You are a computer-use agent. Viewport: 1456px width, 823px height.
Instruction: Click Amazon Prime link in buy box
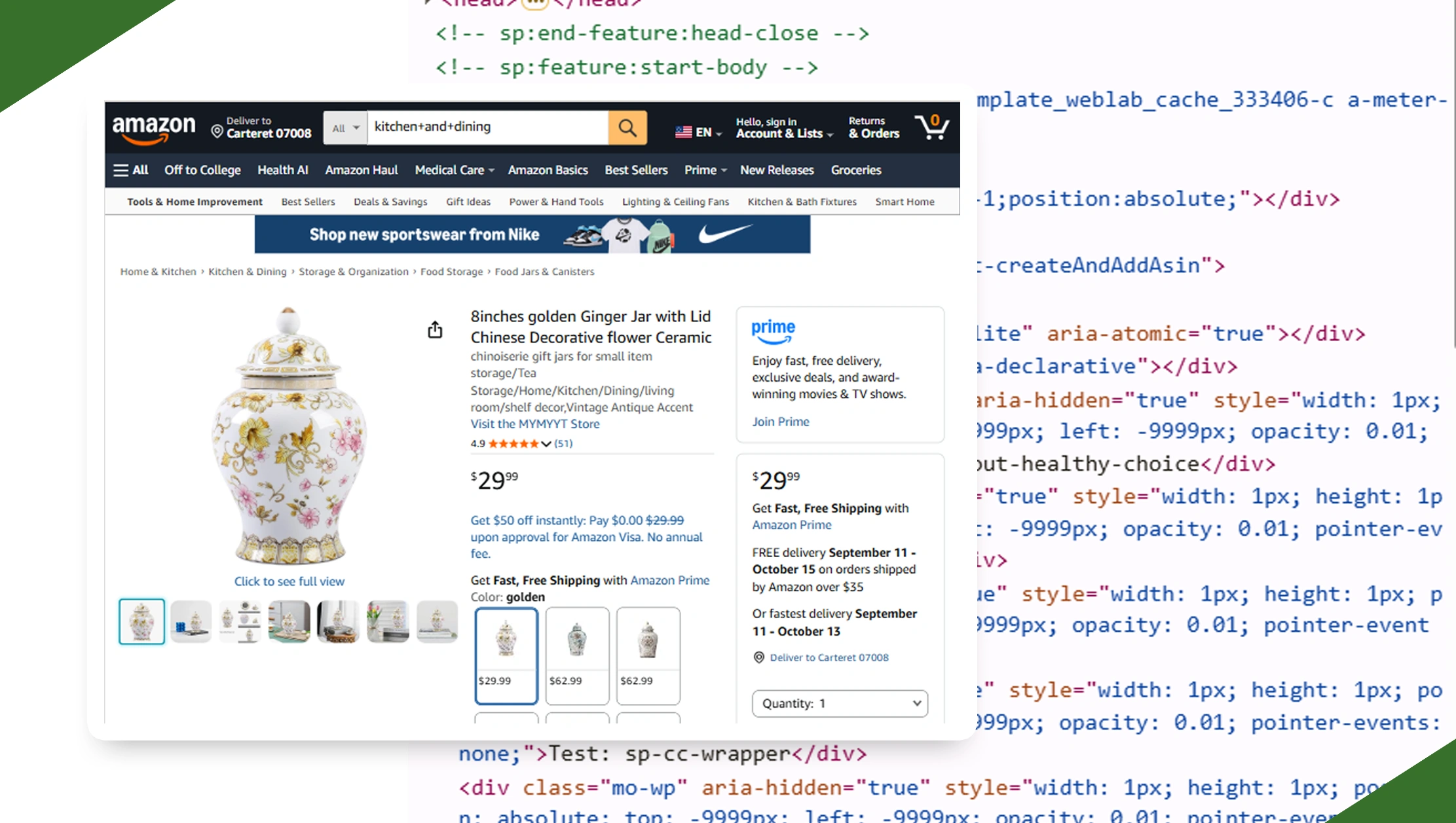[x=792, y=525]
